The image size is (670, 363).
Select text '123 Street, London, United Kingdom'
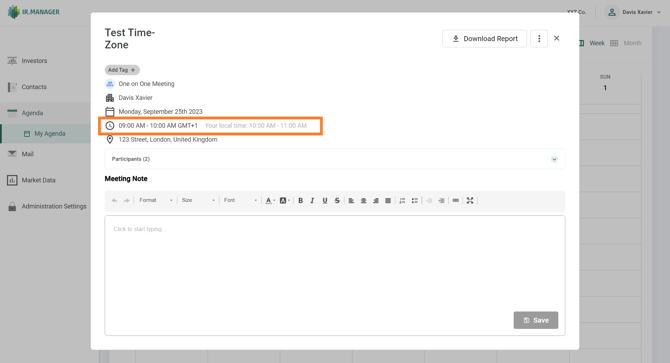click(x=168, y=139)
